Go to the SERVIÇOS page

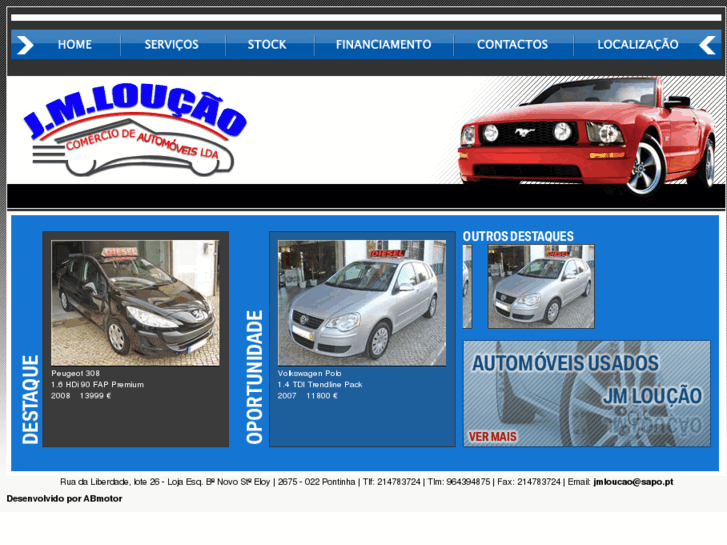[x=171, y=45]
